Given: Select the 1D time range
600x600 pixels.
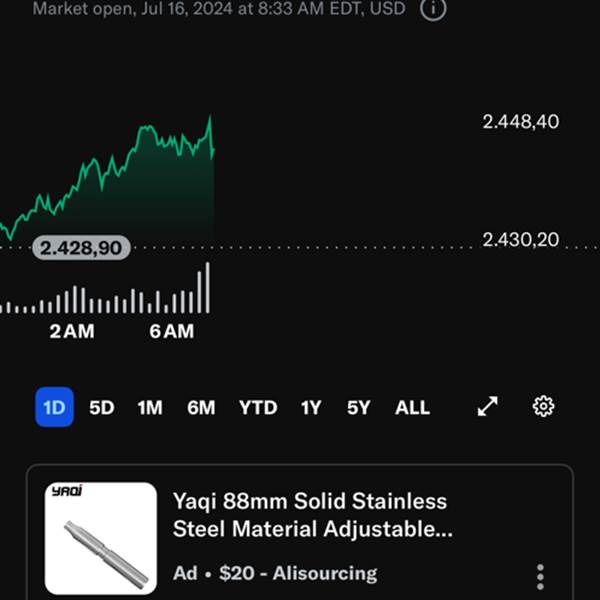Looking at the screenshot, I should [54, 407].
